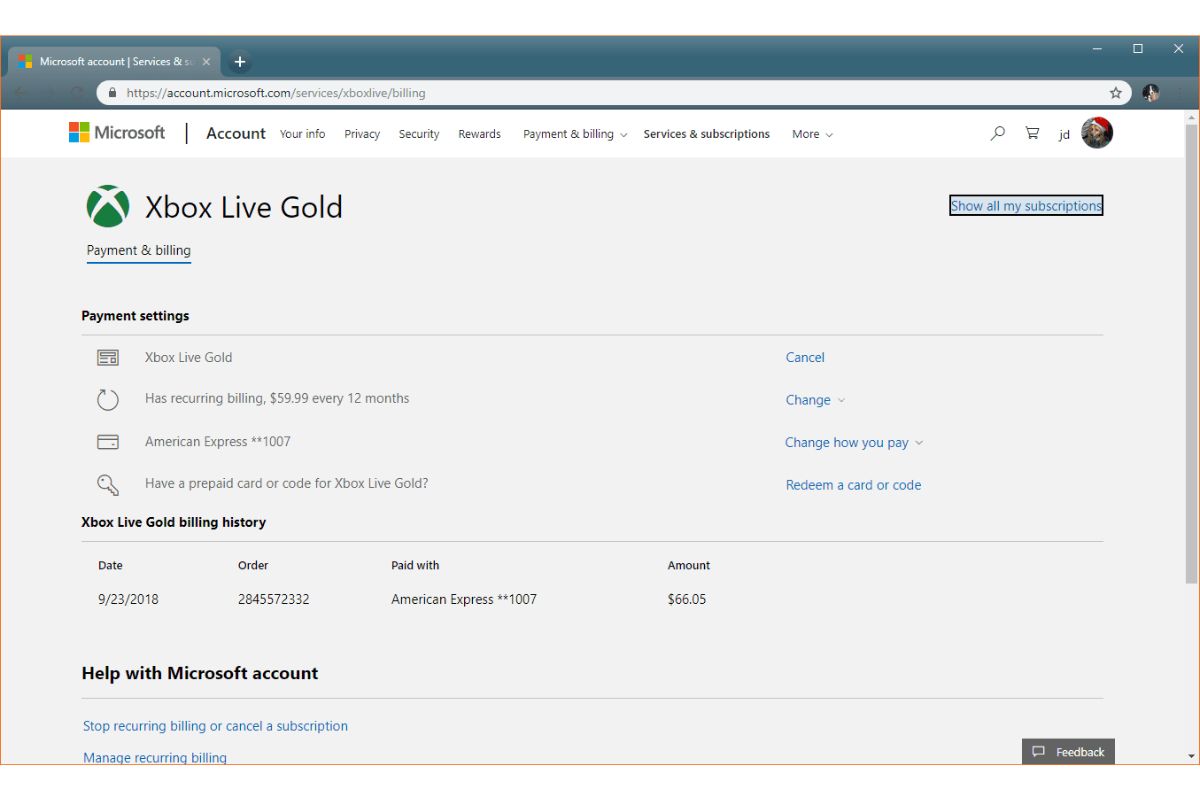
Task: Open search with the magnifier icon
Action: [x=997, y=133]
